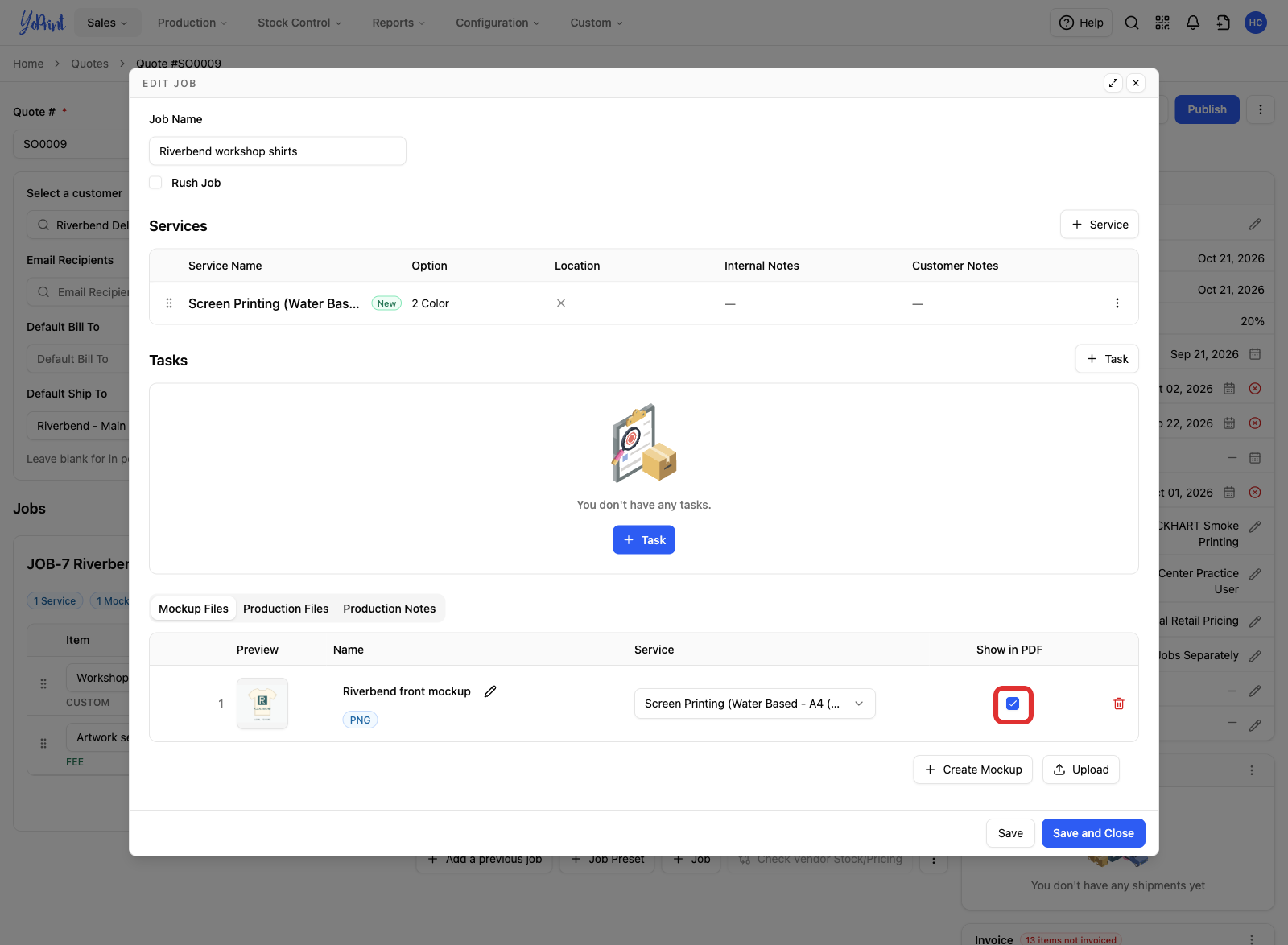This screenshot has height=945, width=1288.
Task: Open more options for Screen Printing service row
Action: [x=1117, y=303]
